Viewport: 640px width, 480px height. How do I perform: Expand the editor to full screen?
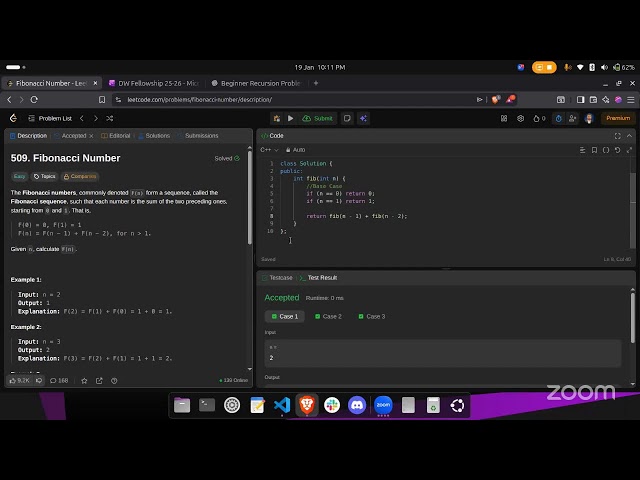pyautogui.click(x=629, y=150)
